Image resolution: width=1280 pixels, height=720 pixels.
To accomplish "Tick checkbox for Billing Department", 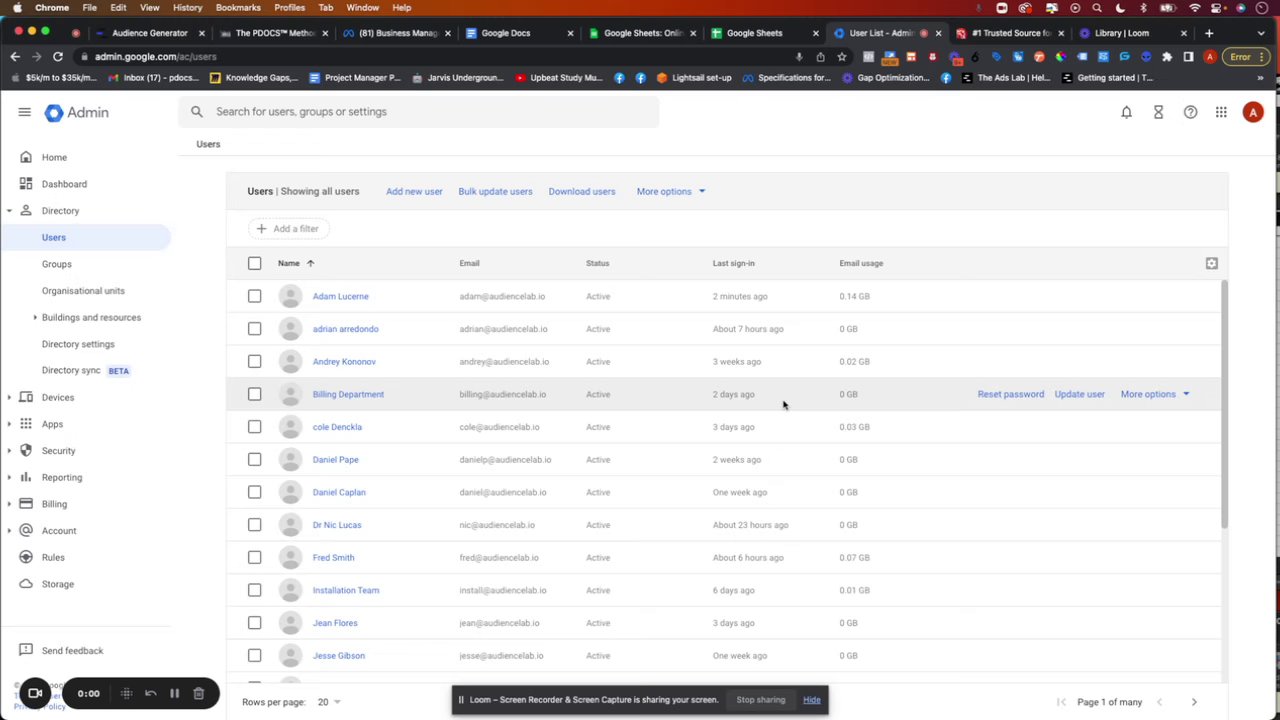I will pyautogui.click(x=254, y=394).
